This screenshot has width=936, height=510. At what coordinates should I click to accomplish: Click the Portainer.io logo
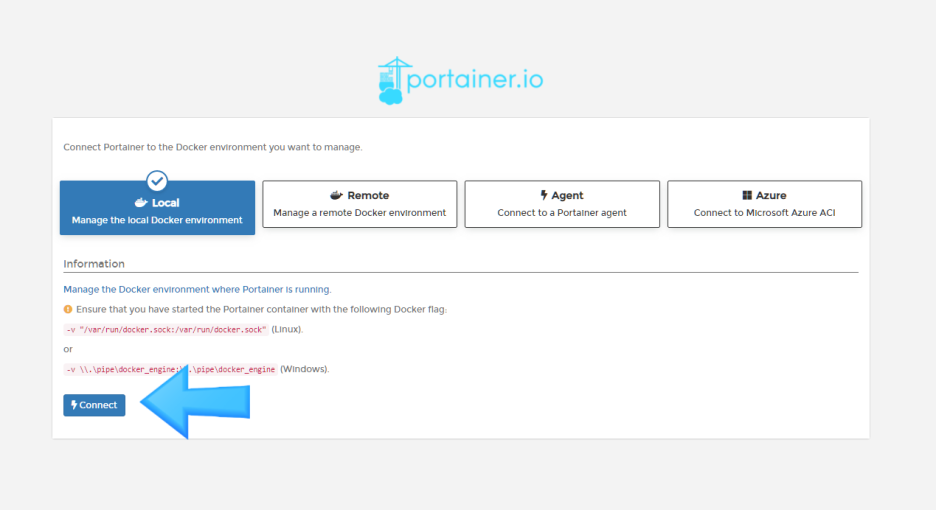click(x=460, y=81)
